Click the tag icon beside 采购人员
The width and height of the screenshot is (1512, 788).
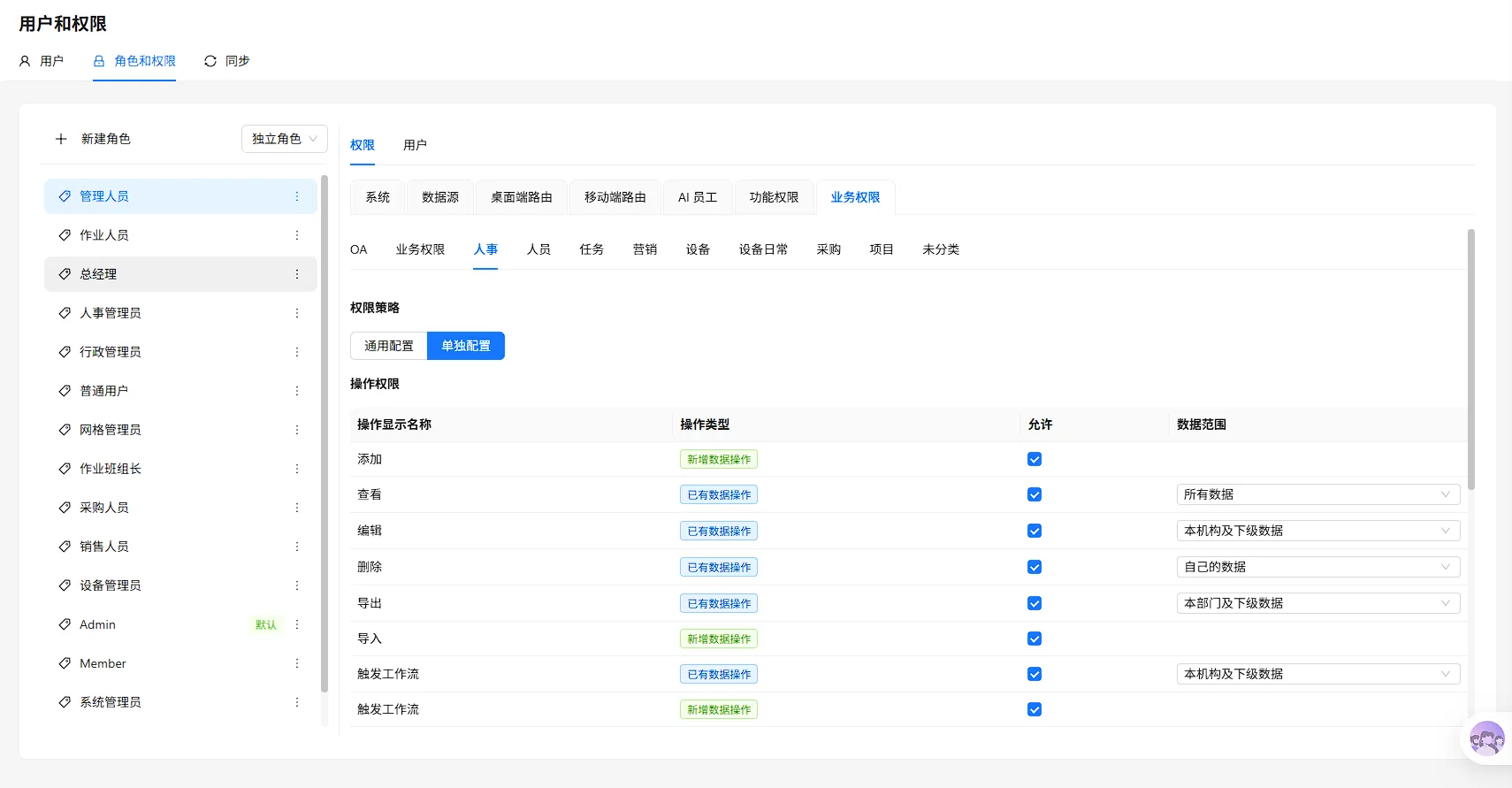[x=65, y=508]
